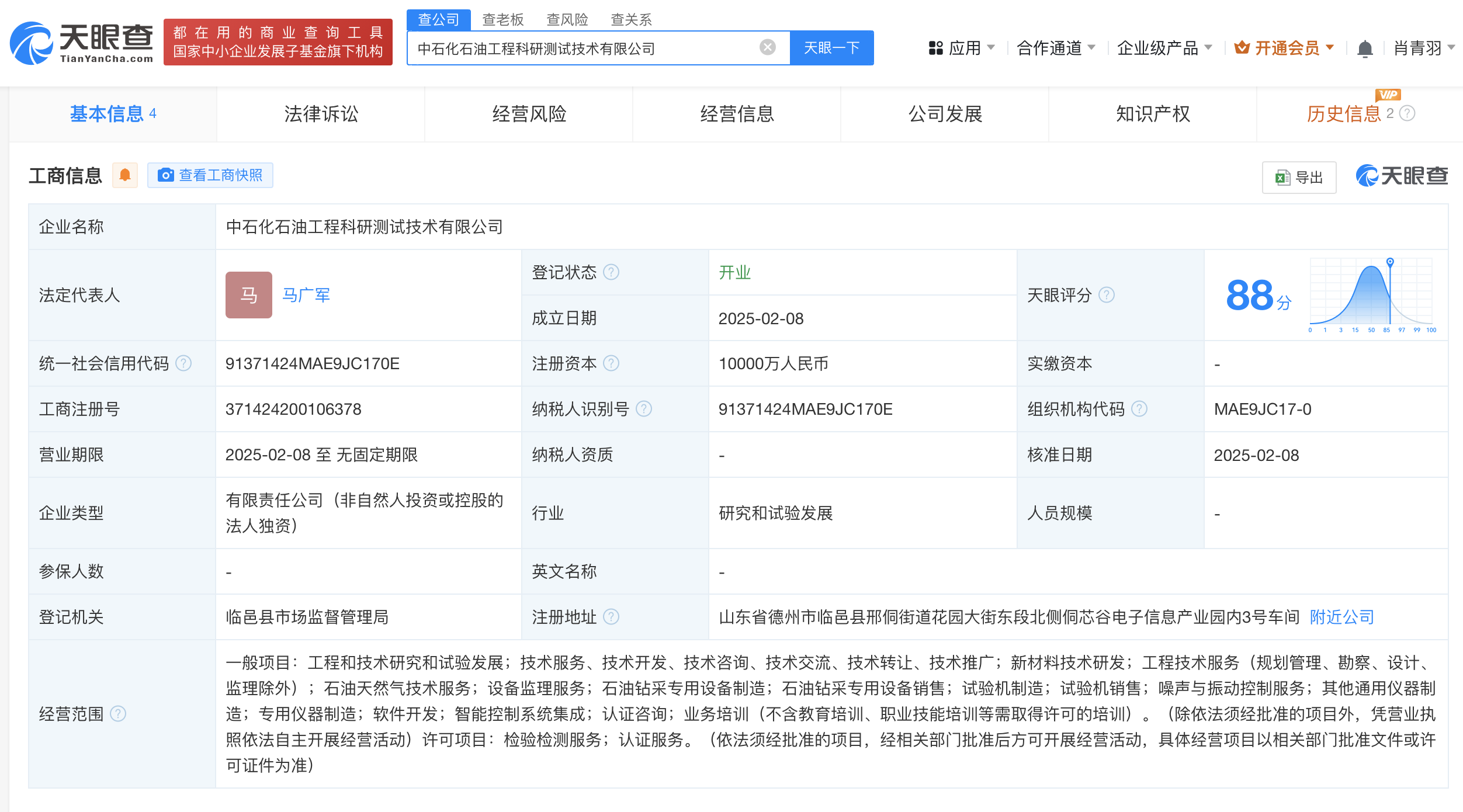Switch to the 法律诉讼 tab

pos(321,114)
